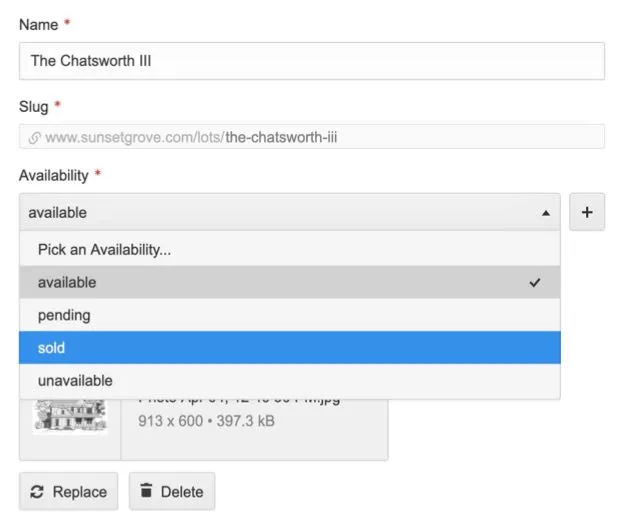The image size is (622, 522).
Task: Click the trash can icon on Delete
Action: pyautogui.click(x=146, y=491)
